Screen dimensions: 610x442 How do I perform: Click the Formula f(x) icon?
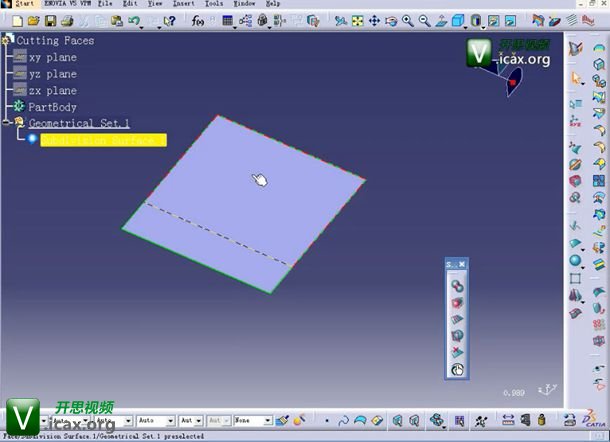(x=196, y=20)
